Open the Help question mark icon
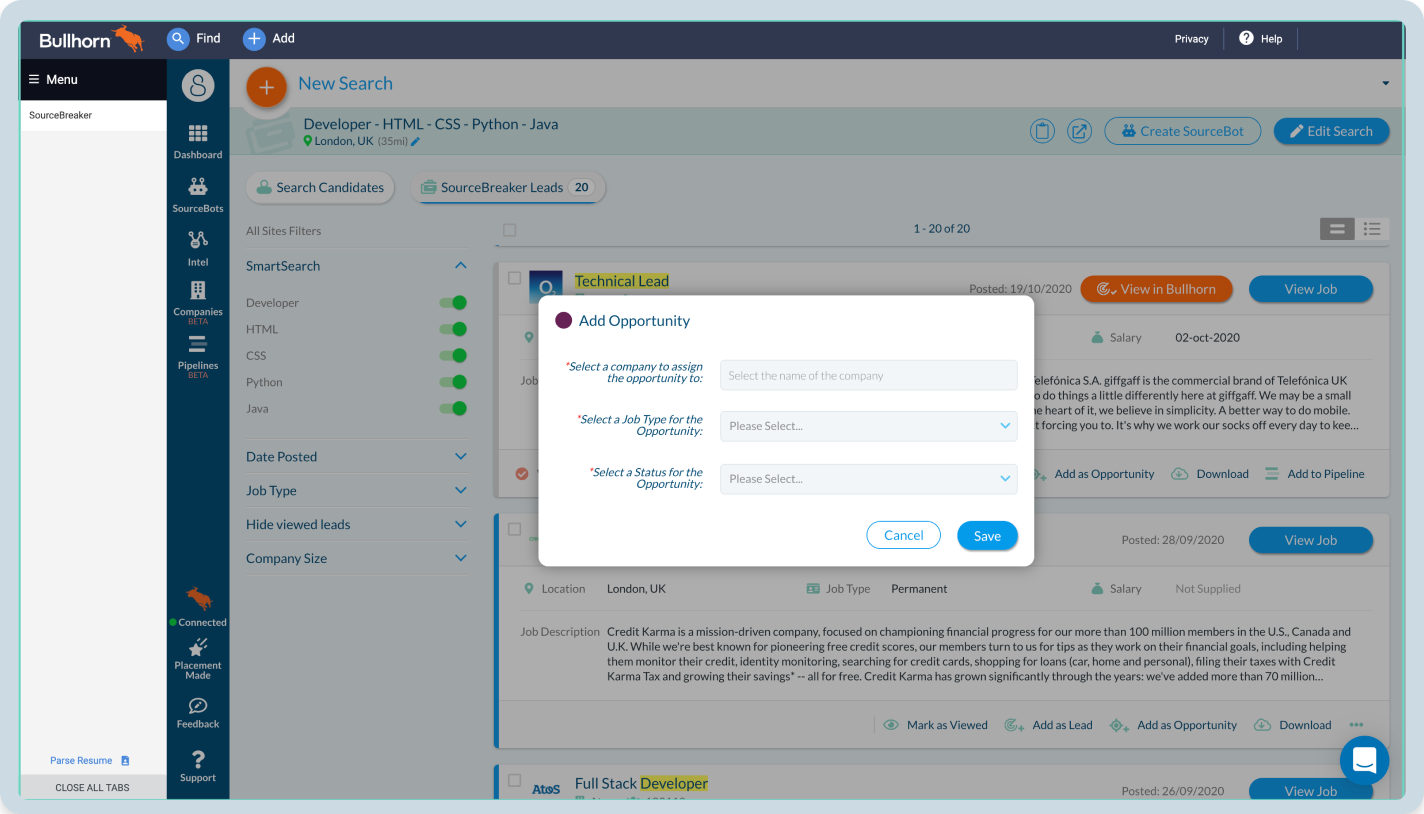Viewport: 1424px width, 814px height. tap(1246, 38)
